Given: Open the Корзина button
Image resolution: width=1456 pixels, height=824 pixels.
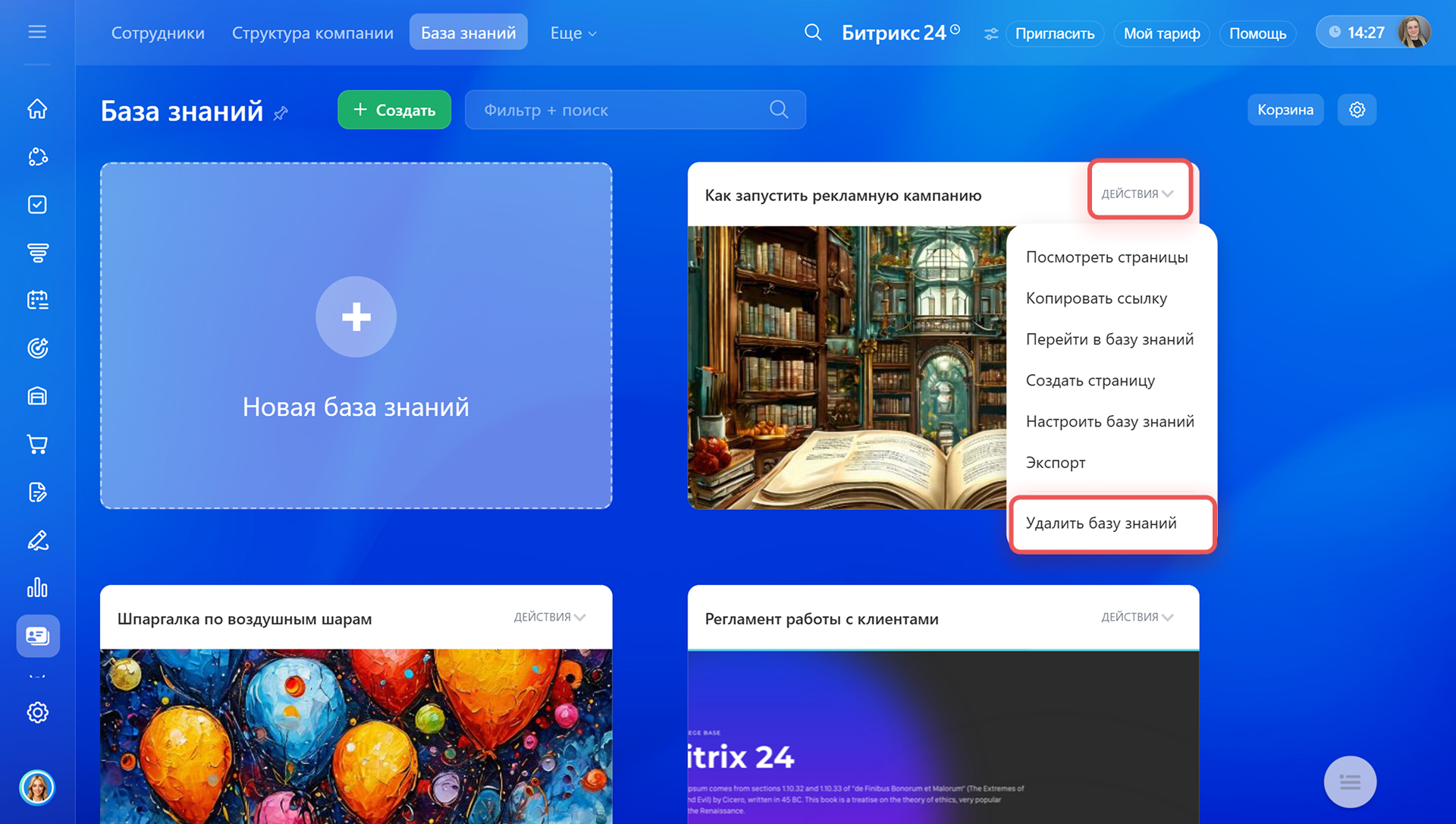Looking at the screenshot, I should 1285,110.
